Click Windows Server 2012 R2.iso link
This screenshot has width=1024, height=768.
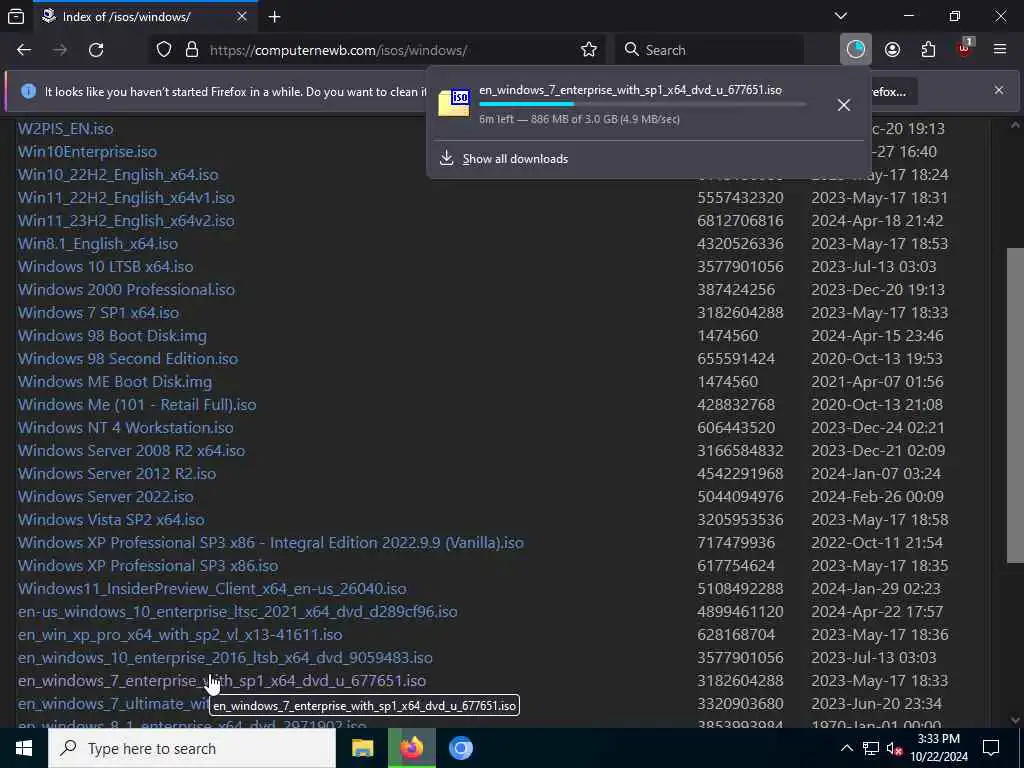[117, 473]
